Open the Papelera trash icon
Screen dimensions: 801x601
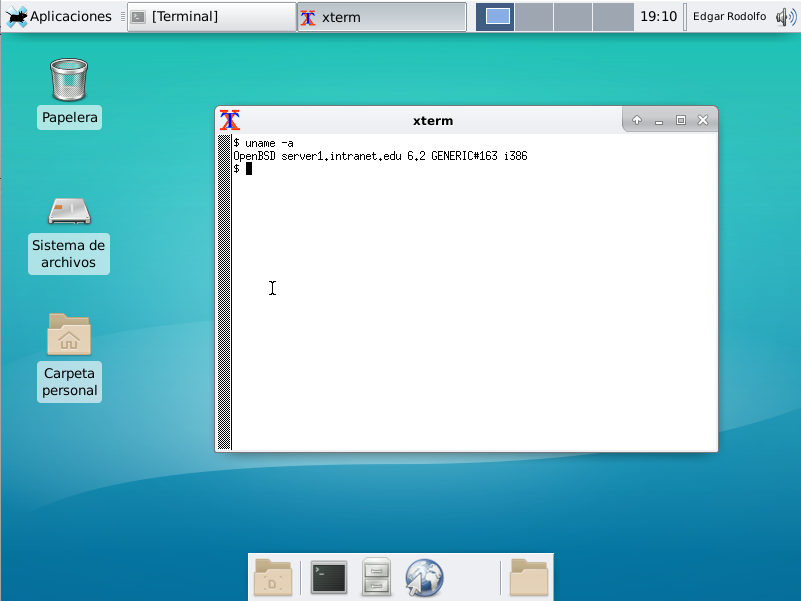(69, 78)
